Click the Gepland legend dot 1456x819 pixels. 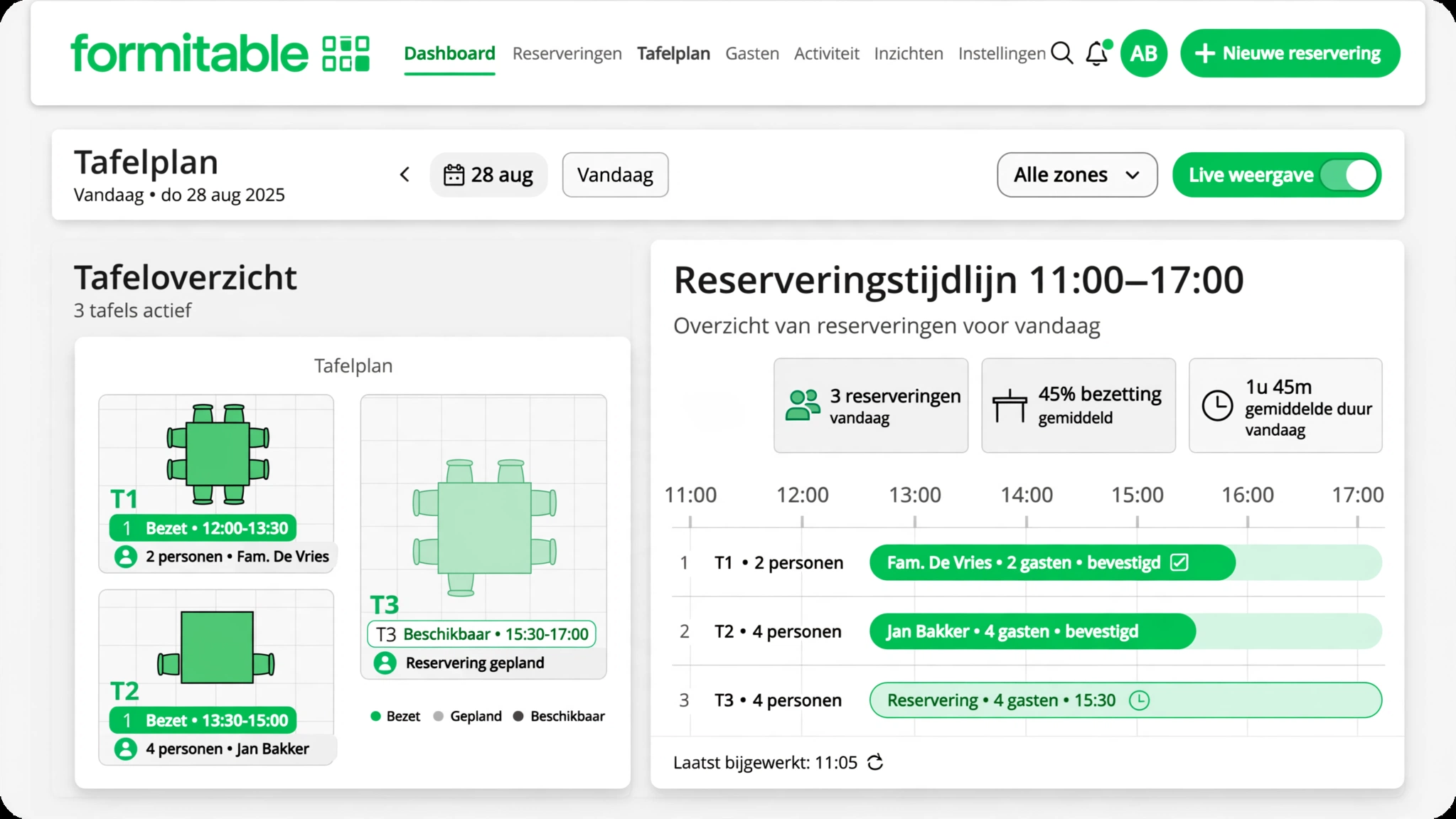(439, 717)
